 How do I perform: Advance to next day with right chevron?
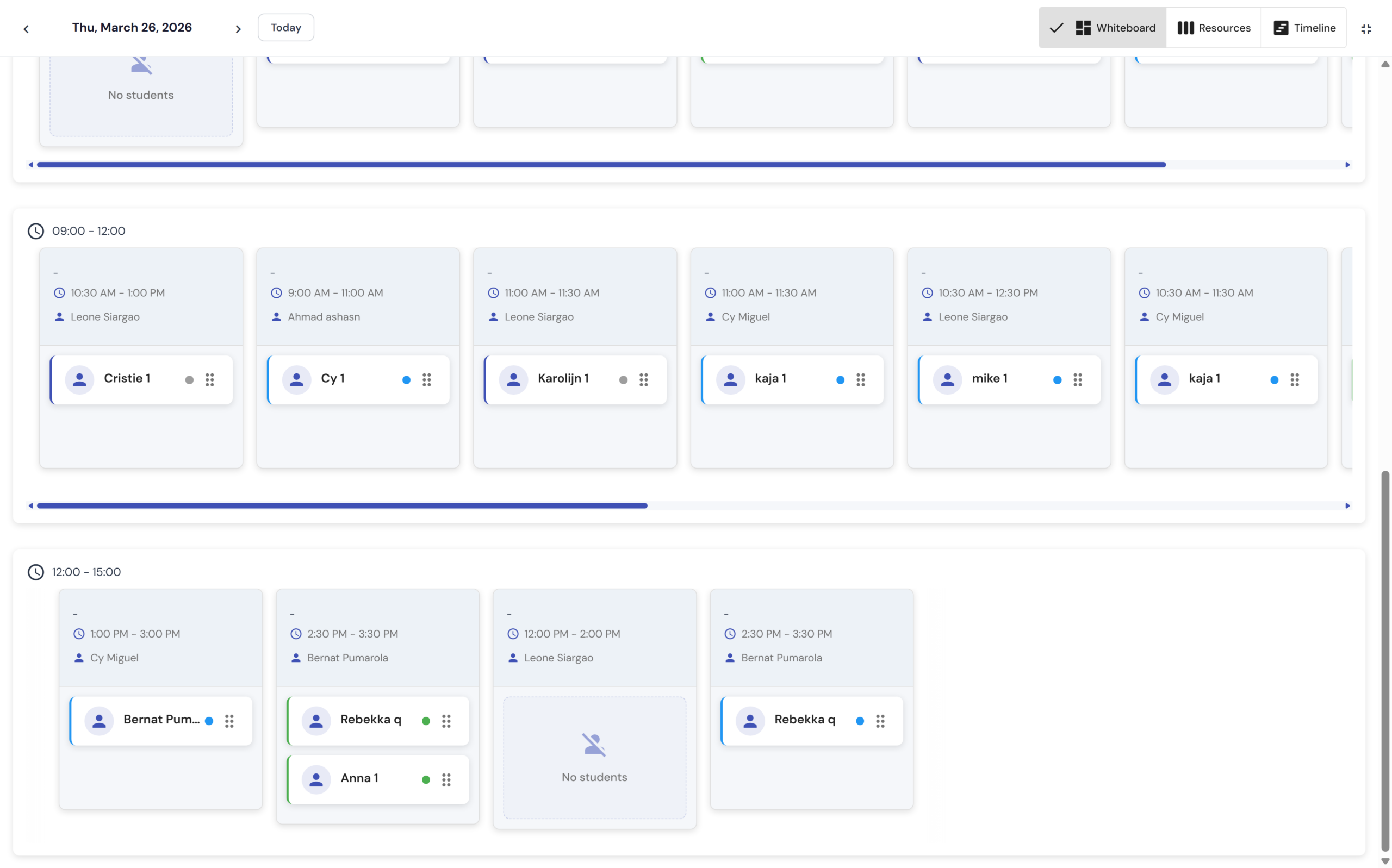click(x=238, y=29)
